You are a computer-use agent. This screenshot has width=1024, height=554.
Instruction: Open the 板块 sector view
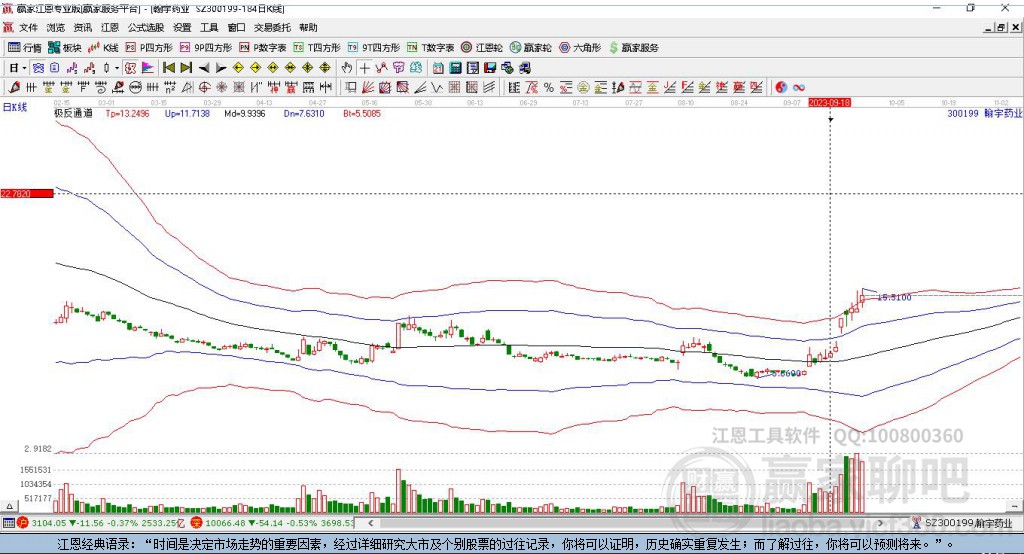coord(65,48)
